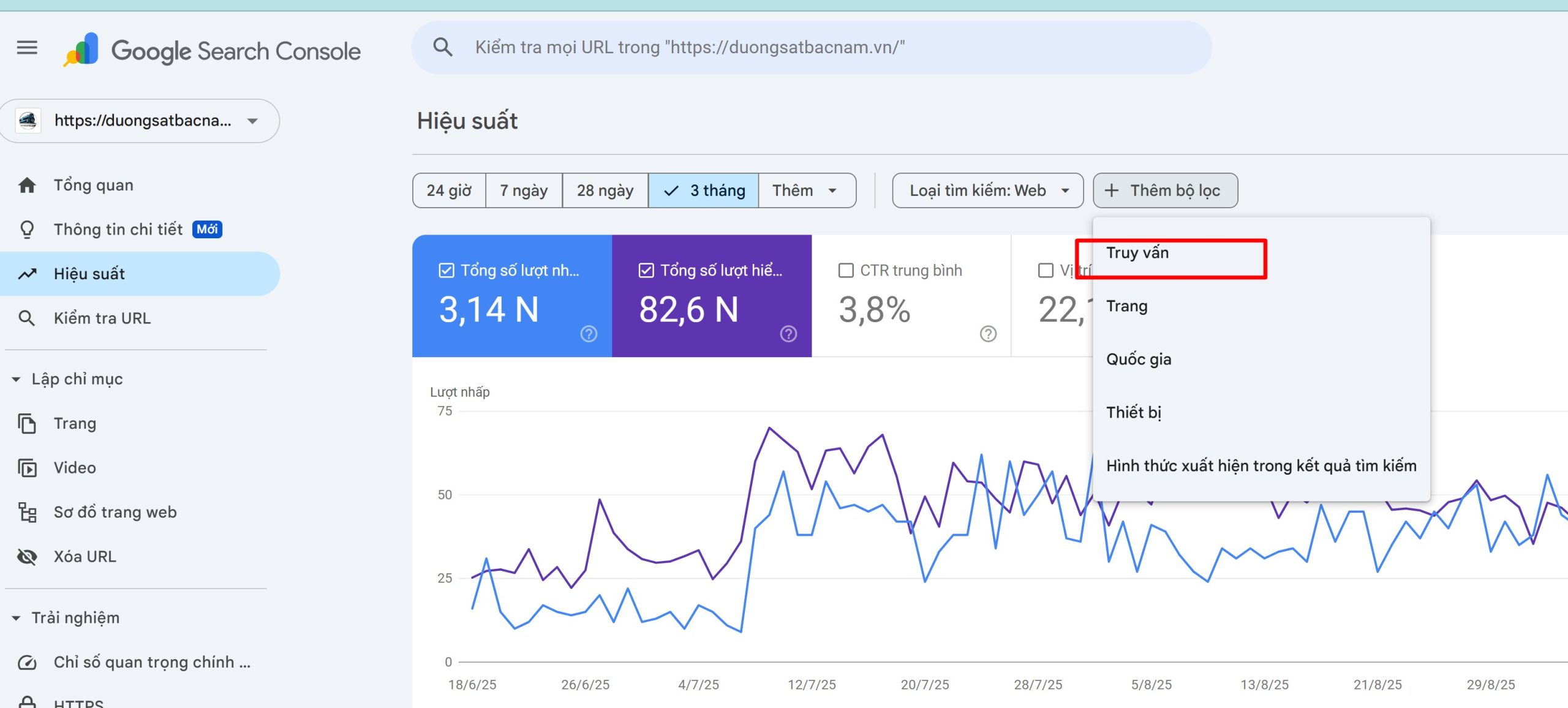This screenshot has height=708, width=1568.
Task: Click the Video indexing icon
Action: [x=27, y=468]
